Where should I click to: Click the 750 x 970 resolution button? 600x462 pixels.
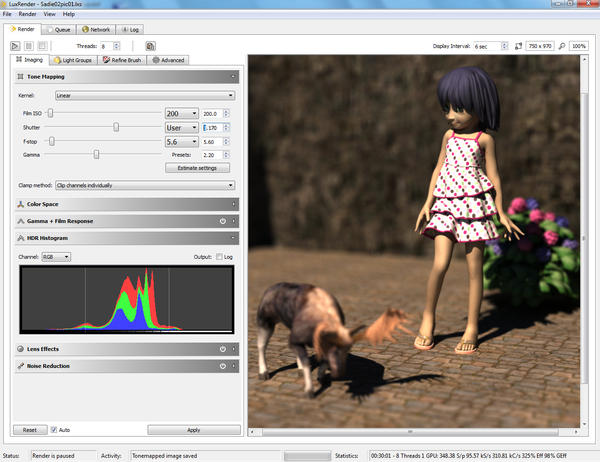[x=540, y=46]
